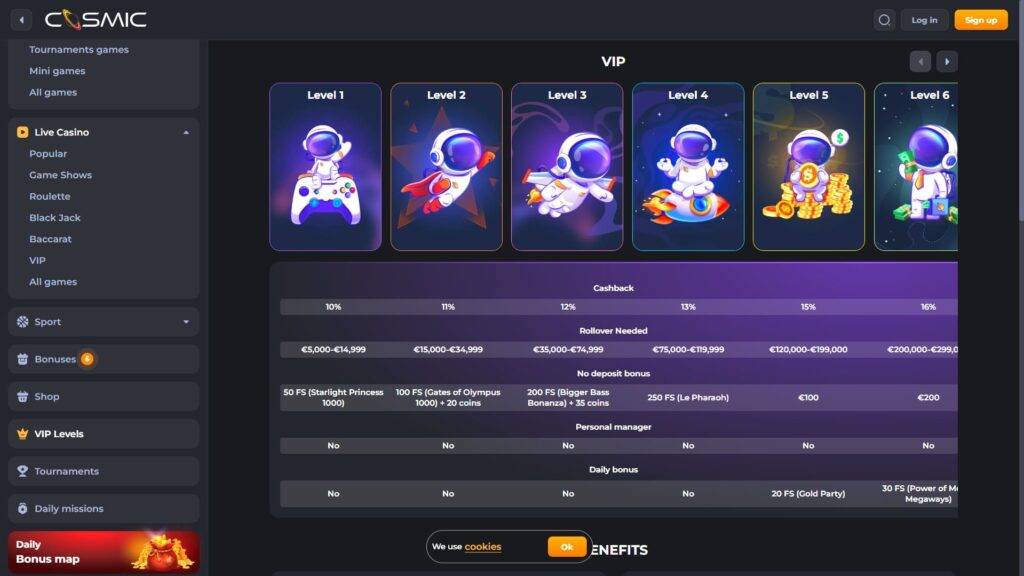Open the Shop basket icon
Screen dimensions: 1024x576
23,396
